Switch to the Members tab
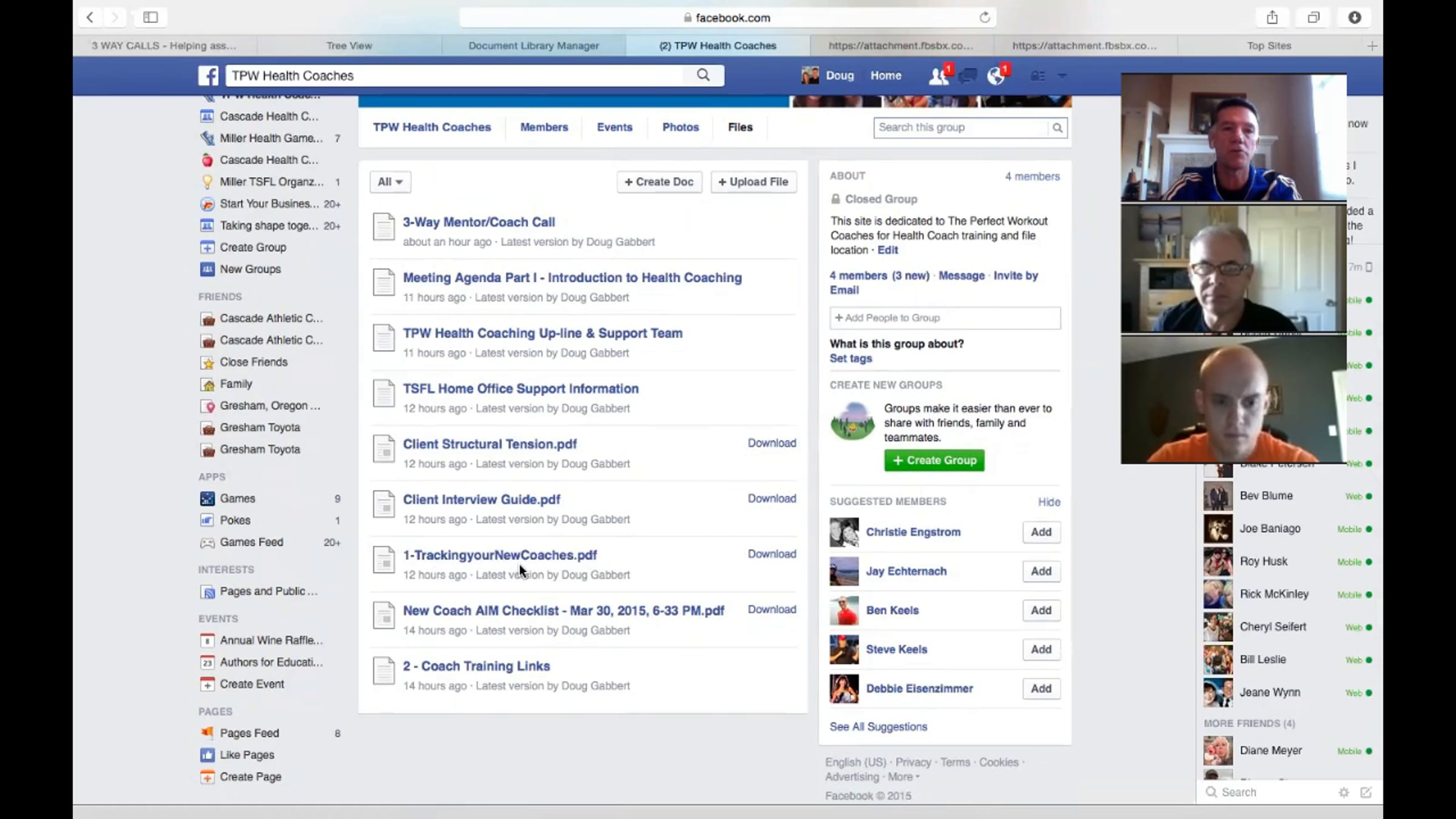The image size is (1456, 819). click(544, 127)
